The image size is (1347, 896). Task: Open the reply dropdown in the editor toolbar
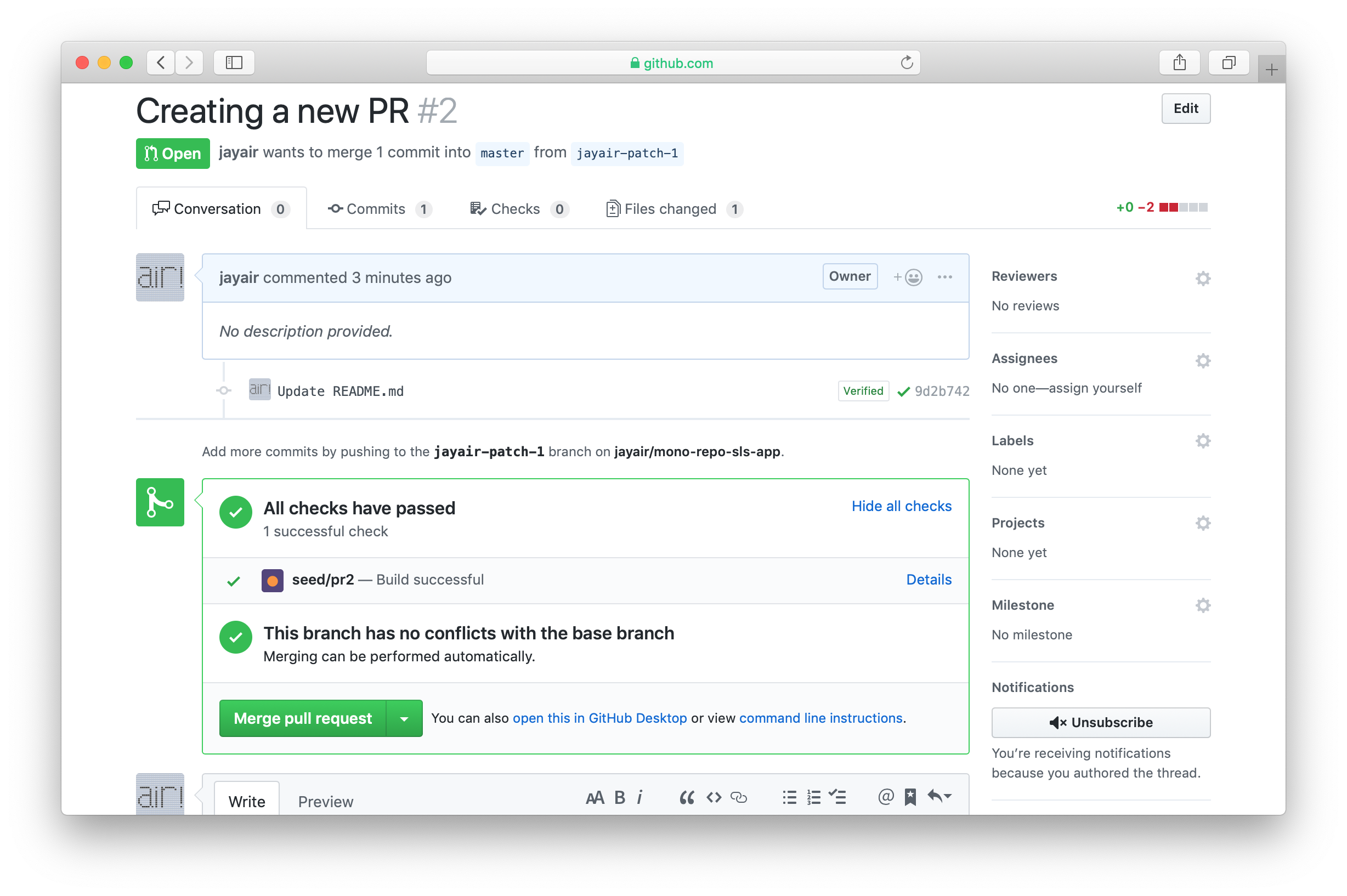[939, 796]
